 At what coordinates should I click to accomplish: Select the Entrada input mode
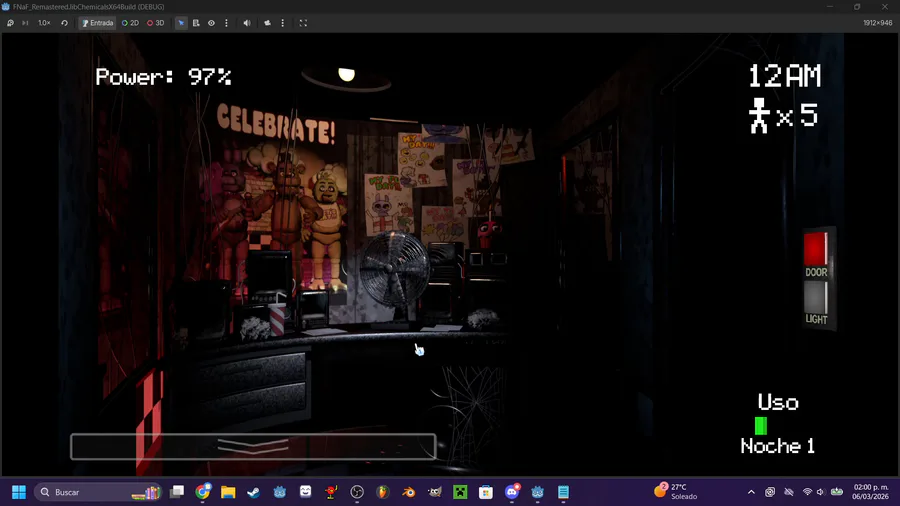(97, 23)
